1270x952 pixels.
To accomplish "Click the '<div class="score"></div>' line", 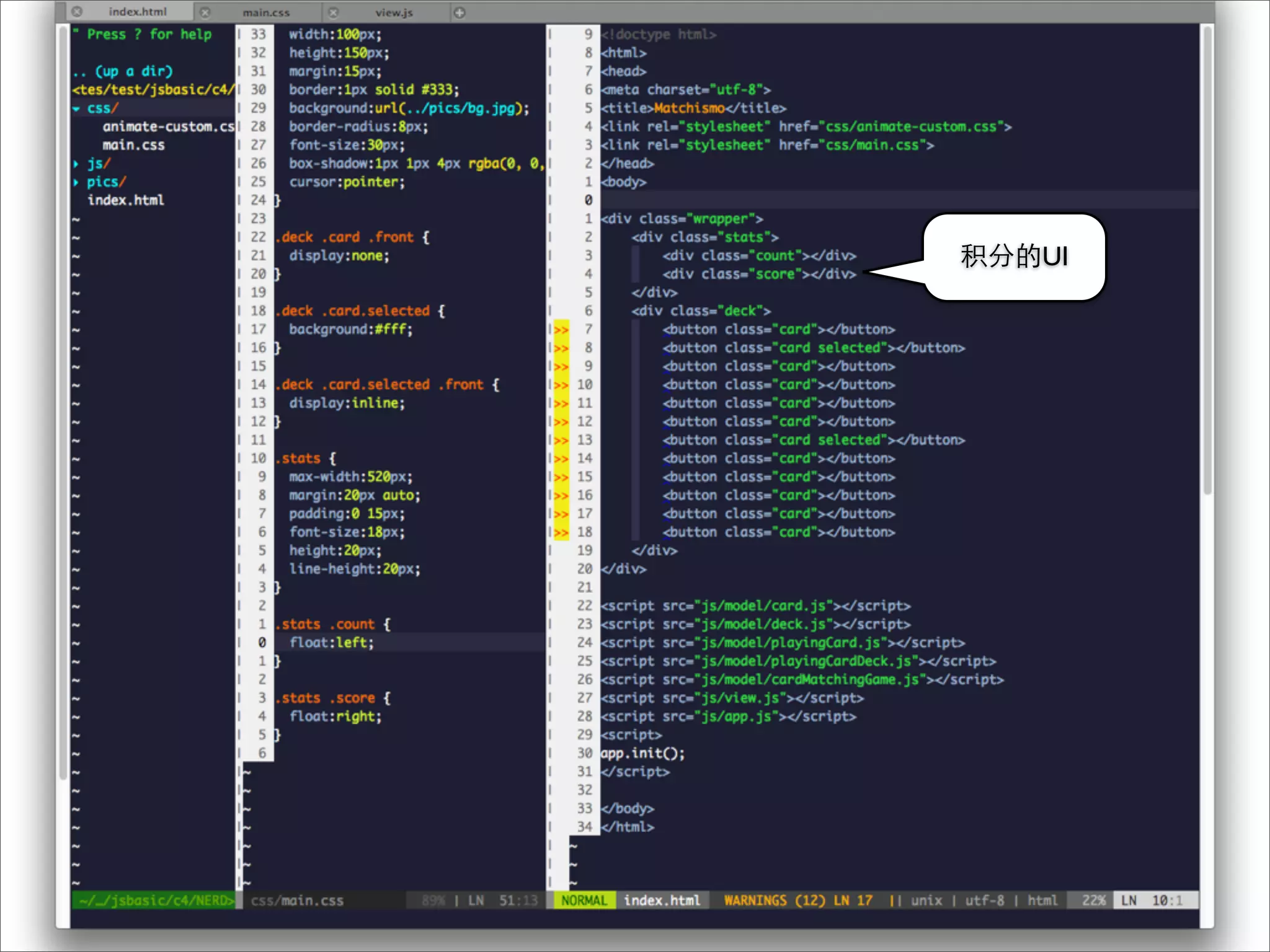I will [759, 274].
